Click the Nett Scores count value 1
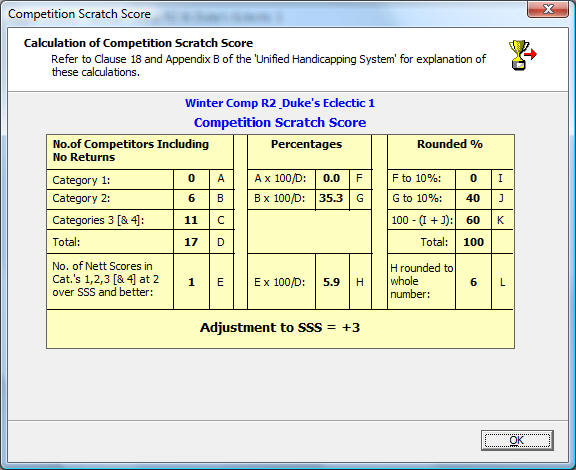This screenshot has height=470, width=576. click(x=191, y=282)
